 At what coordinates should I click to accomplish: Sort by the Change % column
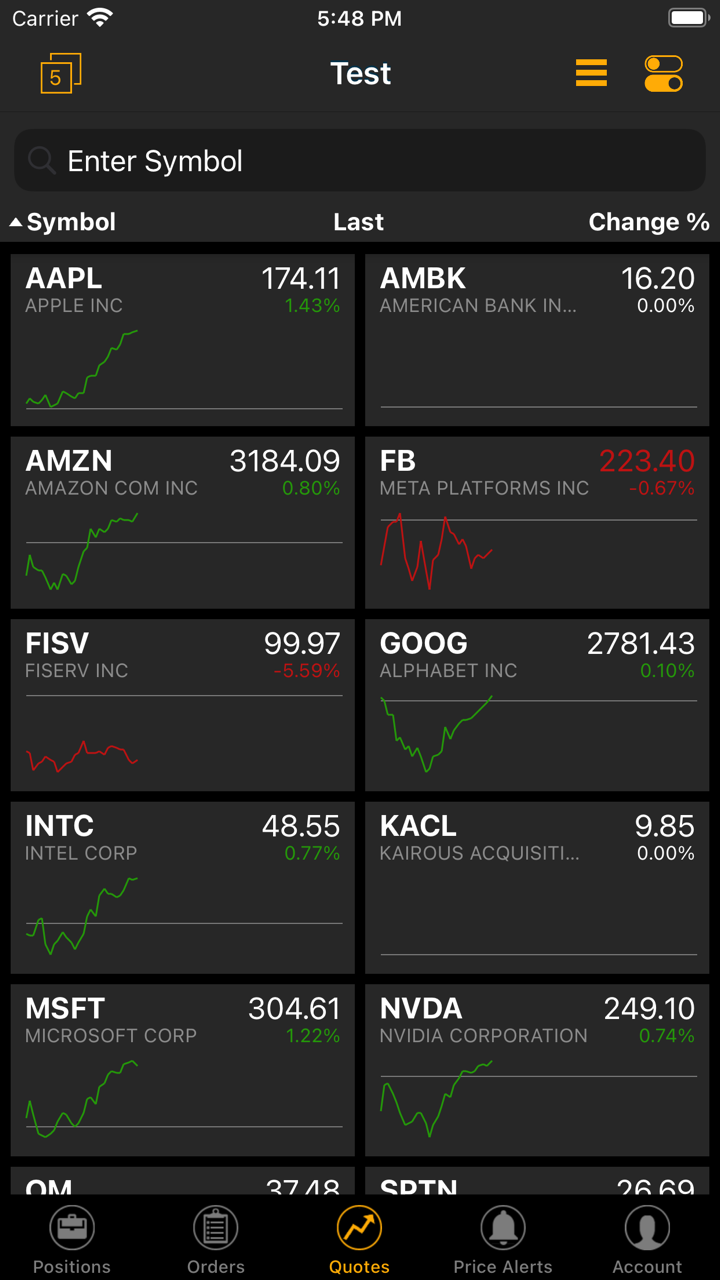(x=648, y=222)
